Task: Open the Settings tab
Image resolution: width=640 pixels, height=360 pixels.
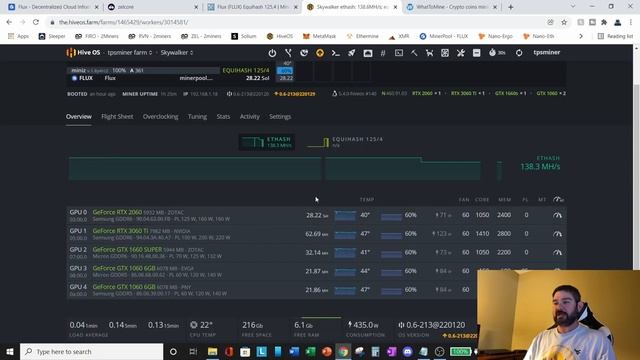Action: (x=280, y=117)
